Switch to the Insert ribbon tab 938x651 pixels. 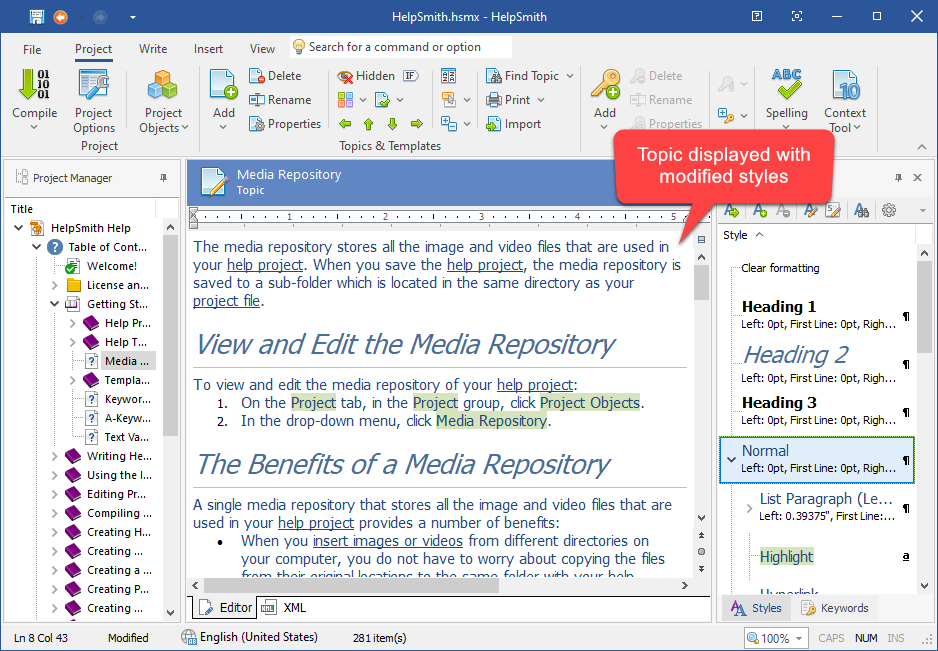coord(208,49)
